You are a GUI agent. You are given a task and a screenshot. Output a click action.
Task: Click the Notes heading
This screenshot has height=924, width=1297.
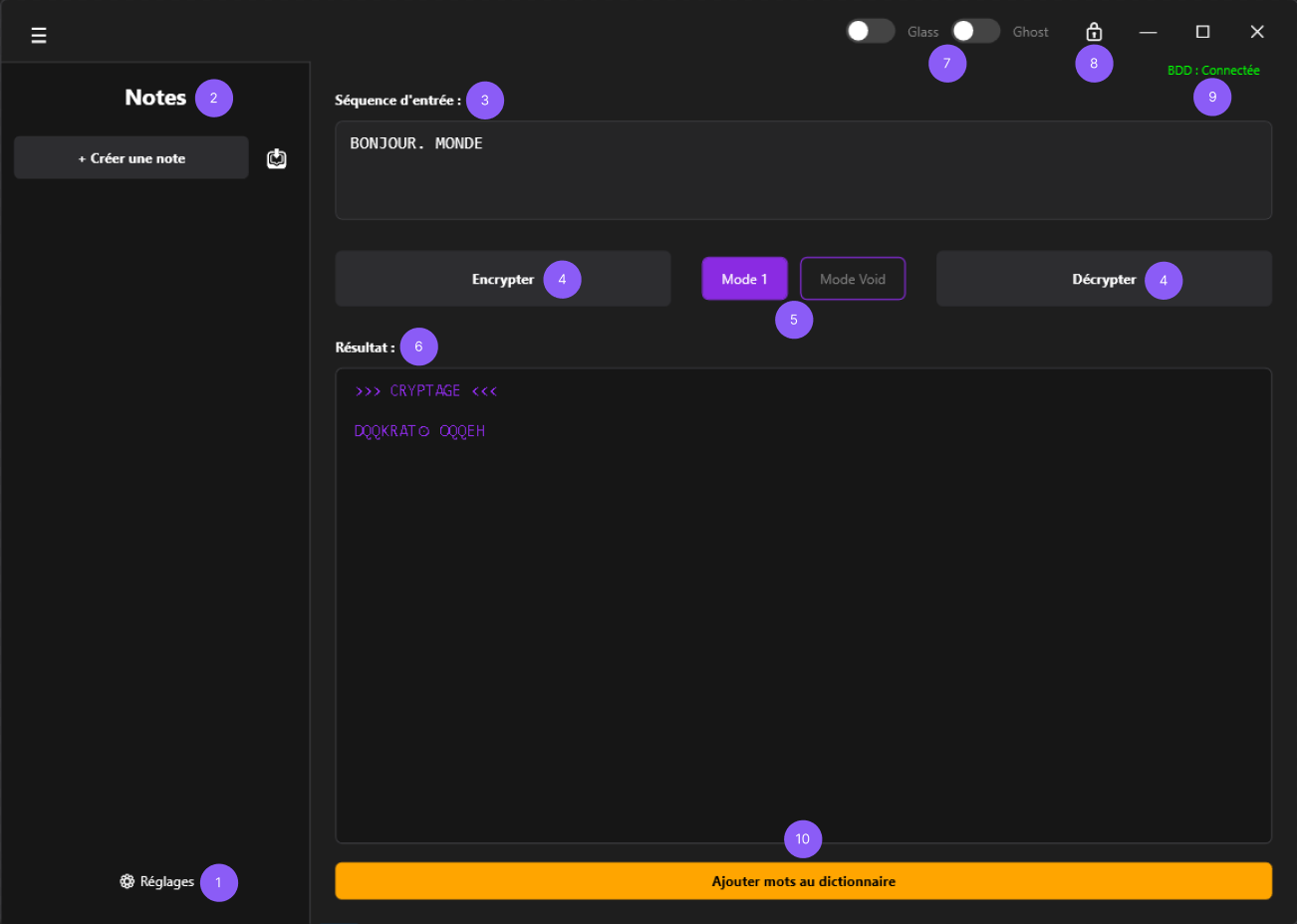click(155, 98)
